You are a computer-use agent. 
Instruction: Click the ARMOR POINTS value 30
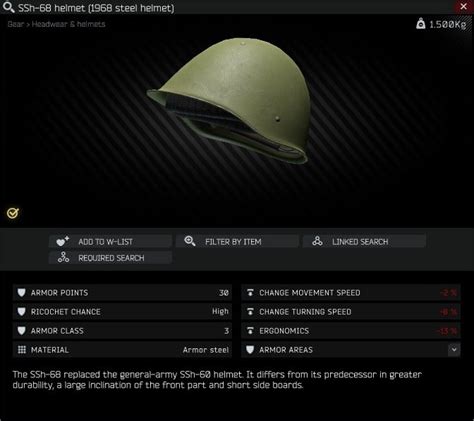coord(224,293)
